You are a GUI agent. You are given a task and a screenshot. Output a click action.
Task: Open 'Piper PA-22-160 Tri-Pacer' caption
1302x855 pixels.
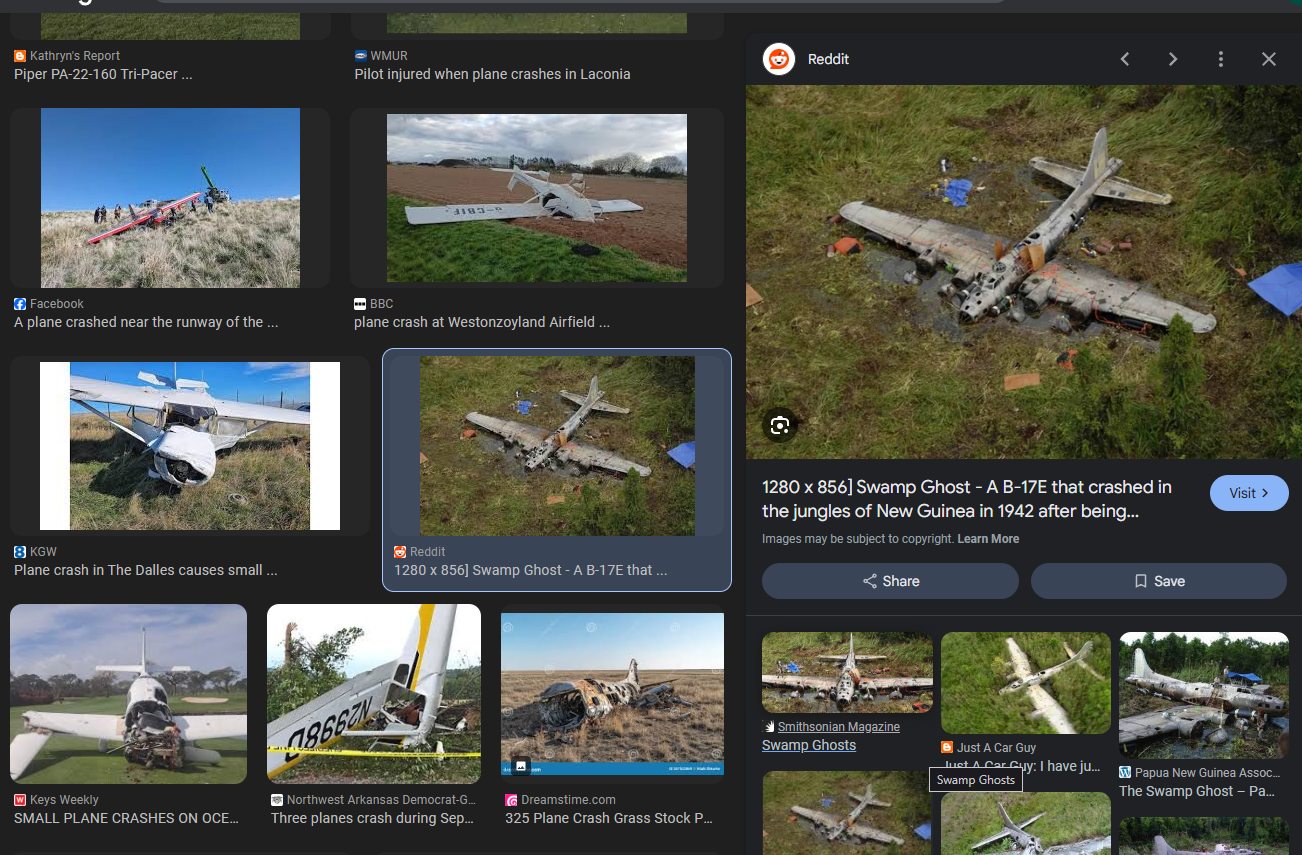[x=103, y=74]
